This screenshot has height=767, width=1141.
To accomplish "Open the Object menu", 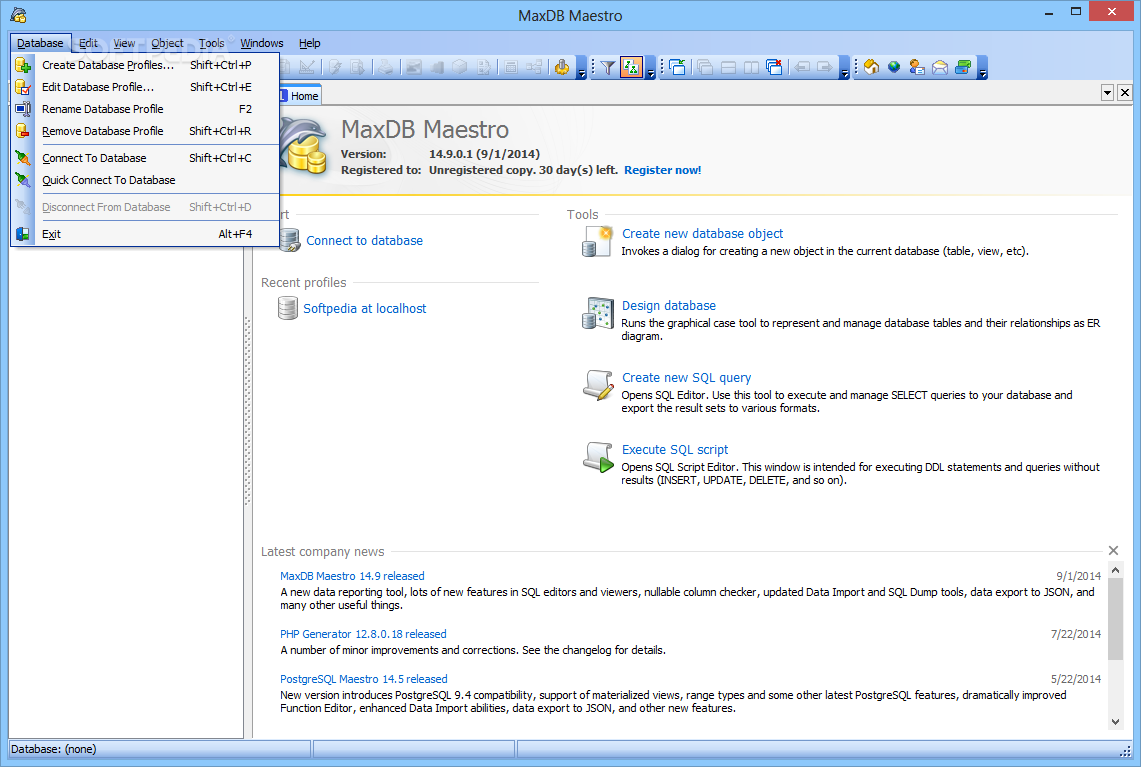I will 167,43.
